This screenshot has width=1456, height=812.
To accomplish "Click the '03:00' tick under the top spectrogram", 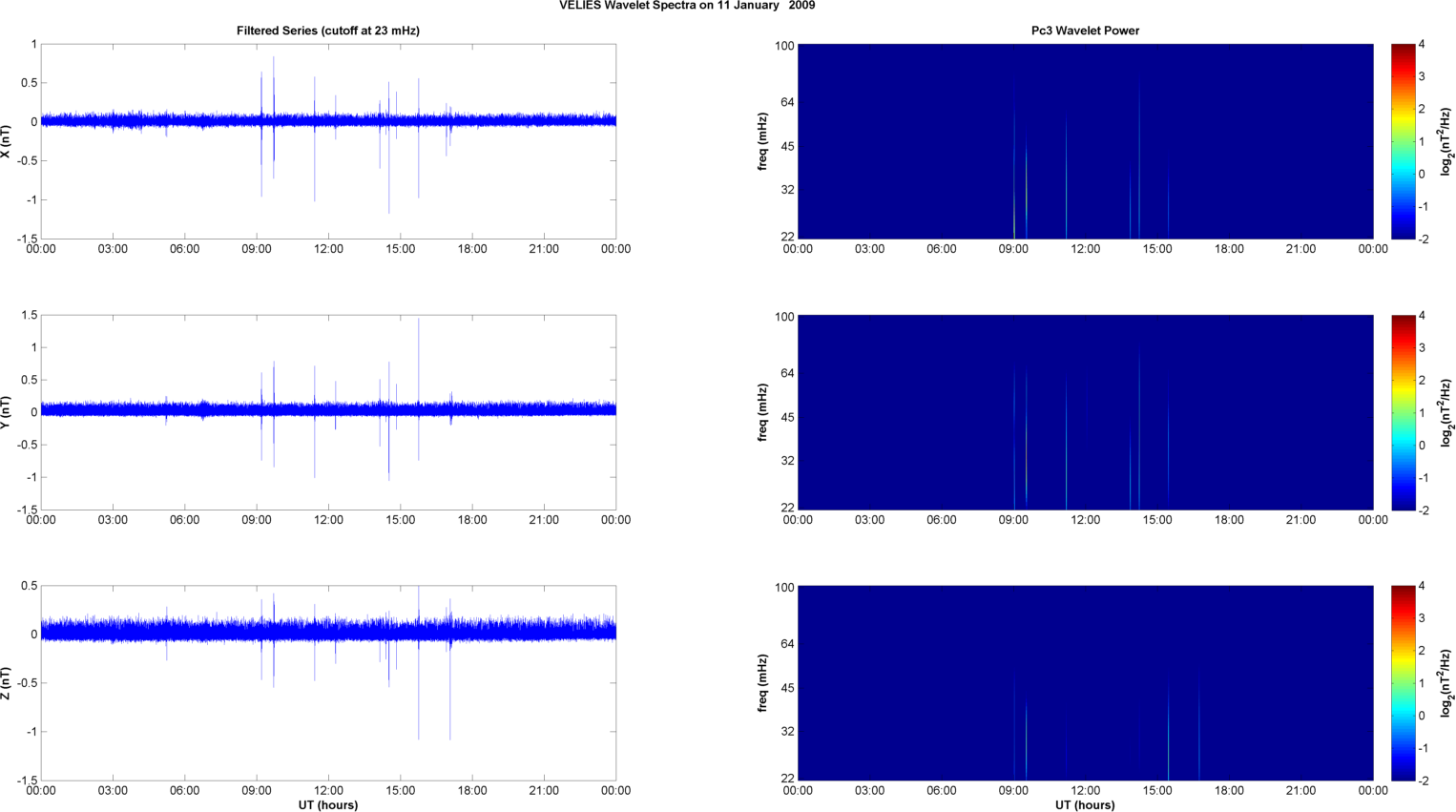I will tap(869, 249).
